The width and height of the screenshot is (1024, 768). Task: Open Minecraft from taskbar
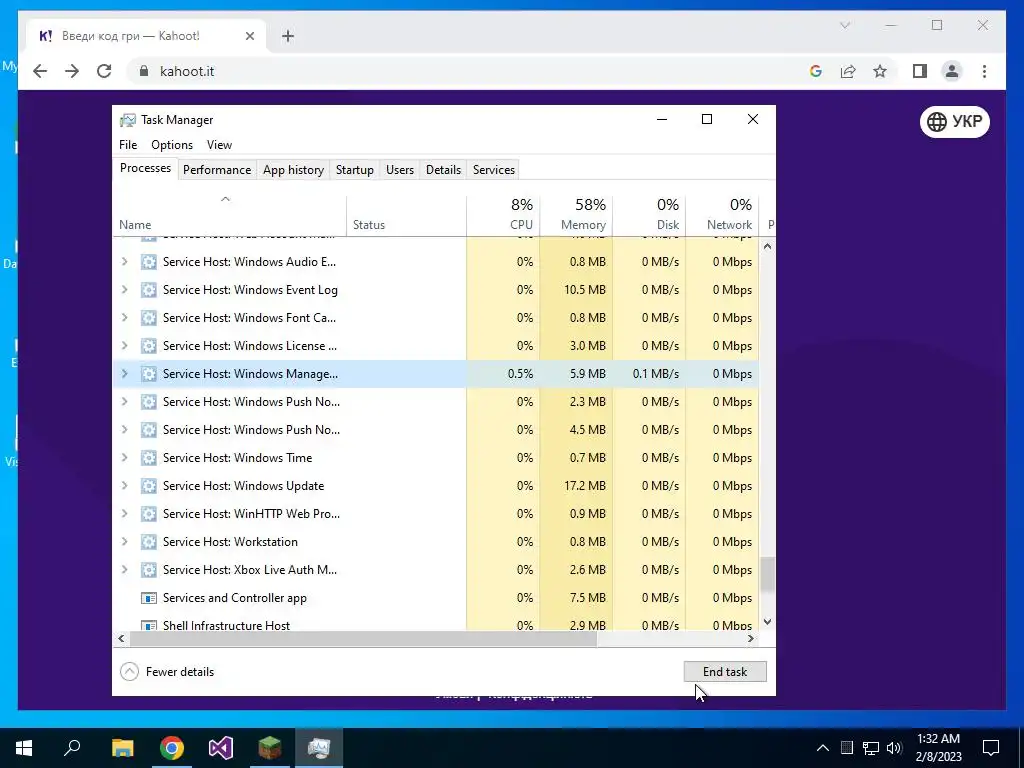tap(270, 748)
